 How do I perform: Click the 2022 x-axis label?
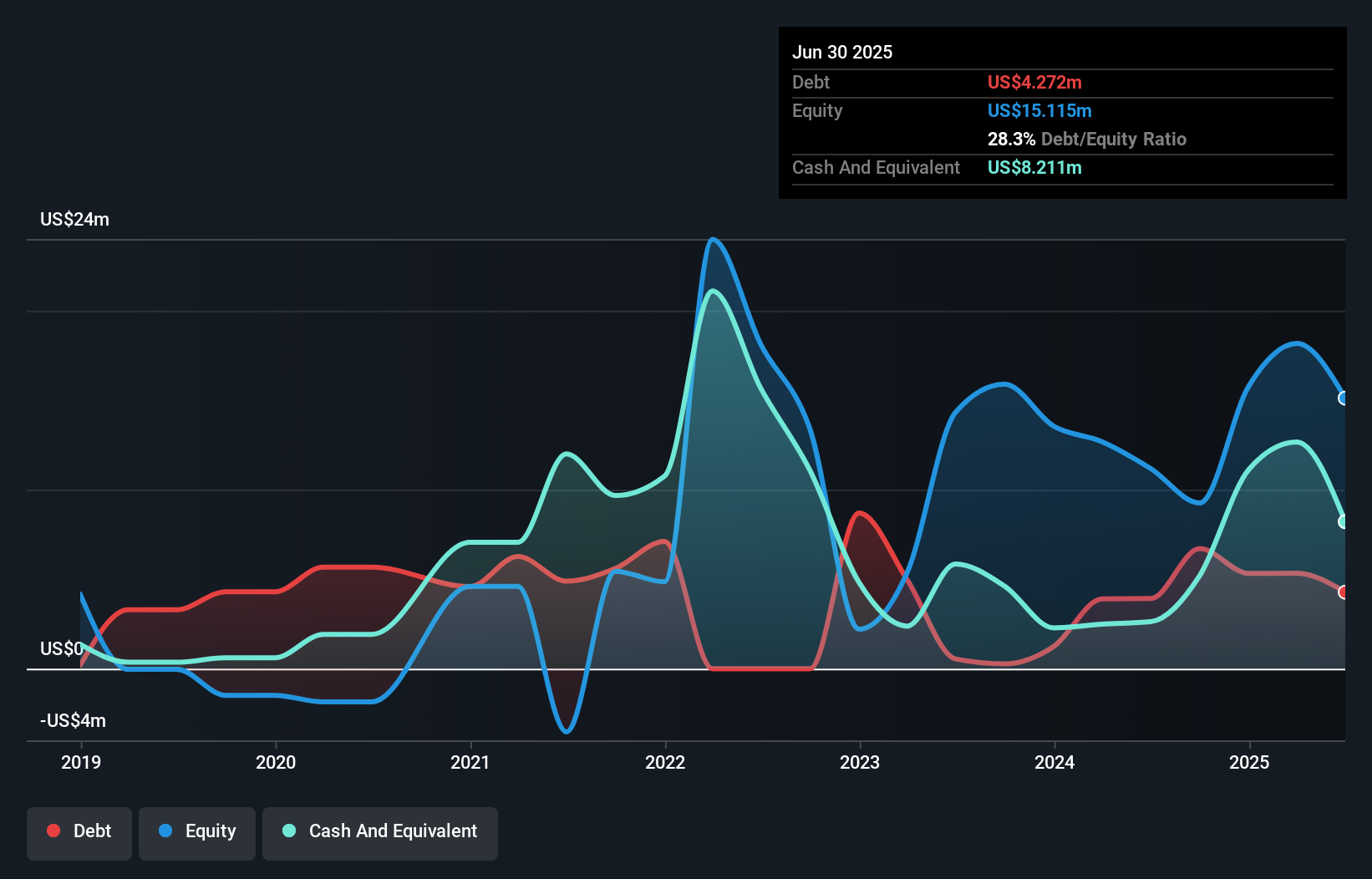665,762
